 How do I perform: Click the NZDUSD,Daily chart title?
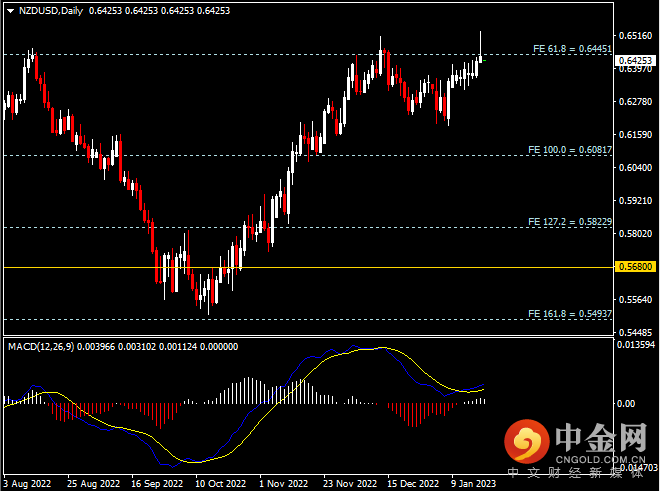pyautogui.click(x=50, y=10)
